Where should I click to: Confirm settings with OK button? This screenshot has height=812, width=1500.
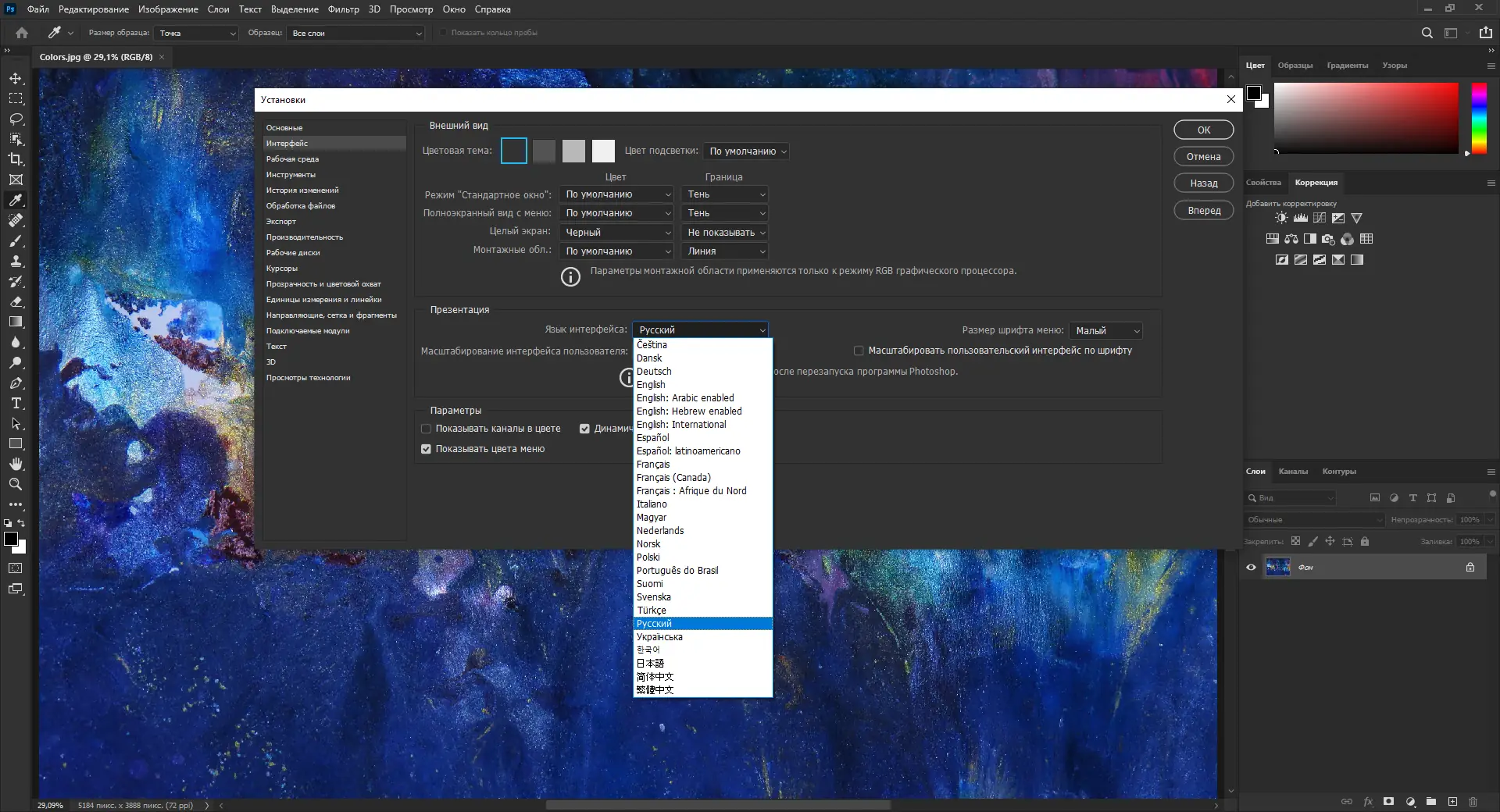coord(1204,130)
